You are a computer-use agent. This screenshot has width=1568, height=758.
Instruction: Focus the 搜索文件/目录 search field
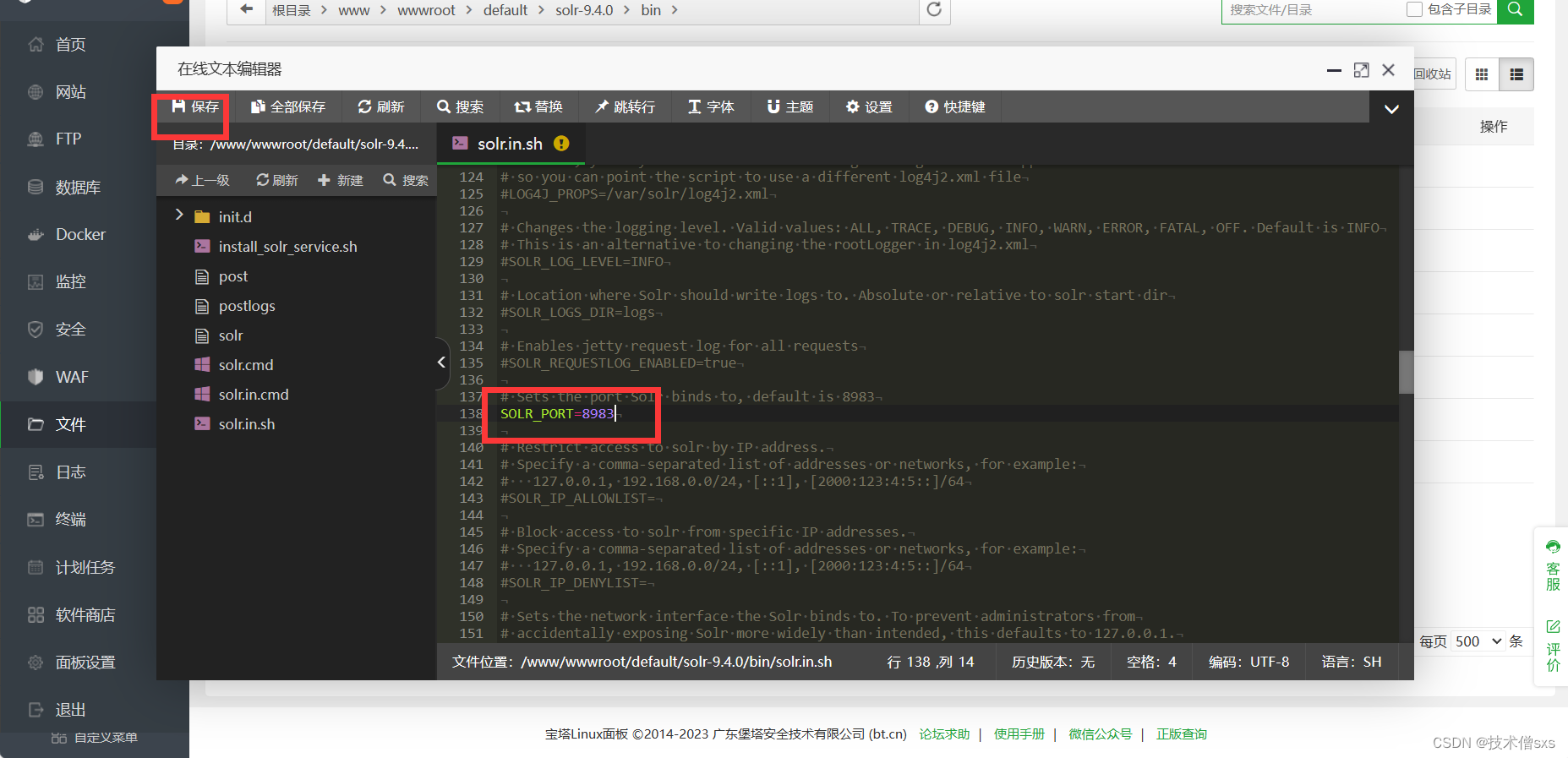[1310, 10]
